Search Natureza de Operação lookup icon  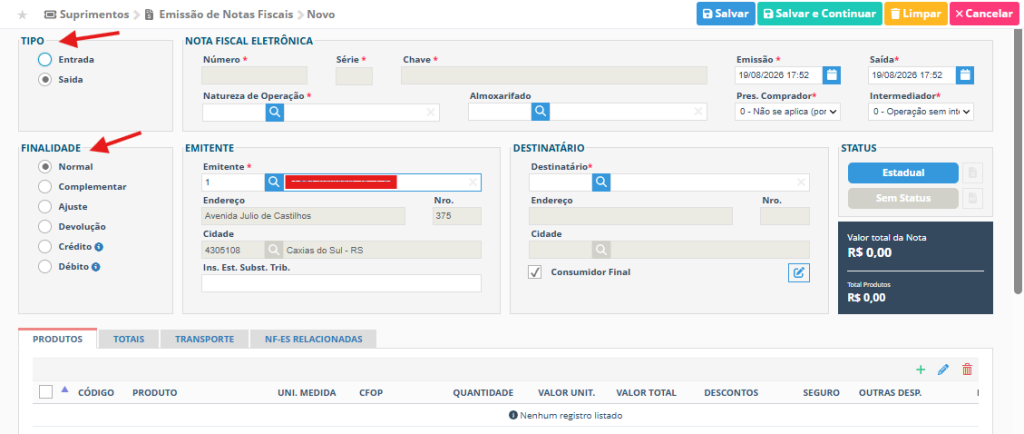275,112
